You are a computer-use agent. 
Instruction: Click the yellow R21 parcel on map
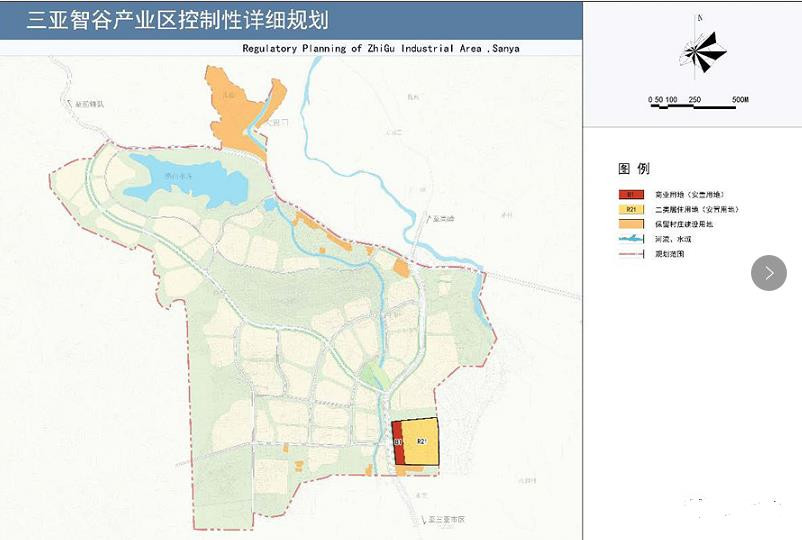point(424,441)
